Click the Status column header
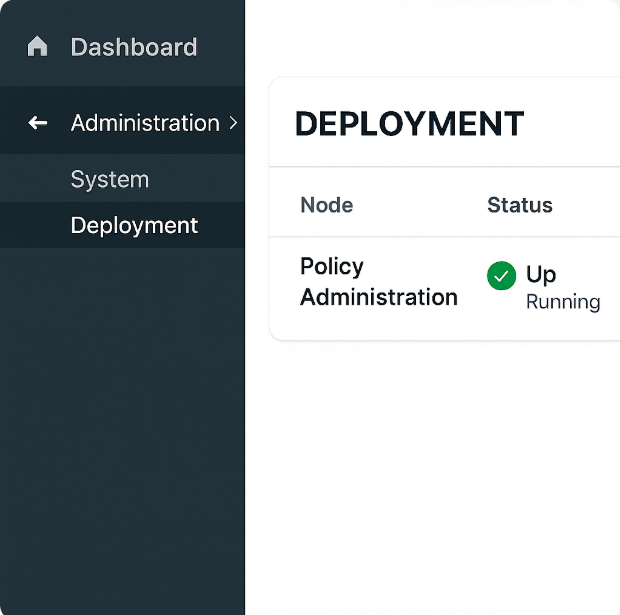 pos(520,205)
